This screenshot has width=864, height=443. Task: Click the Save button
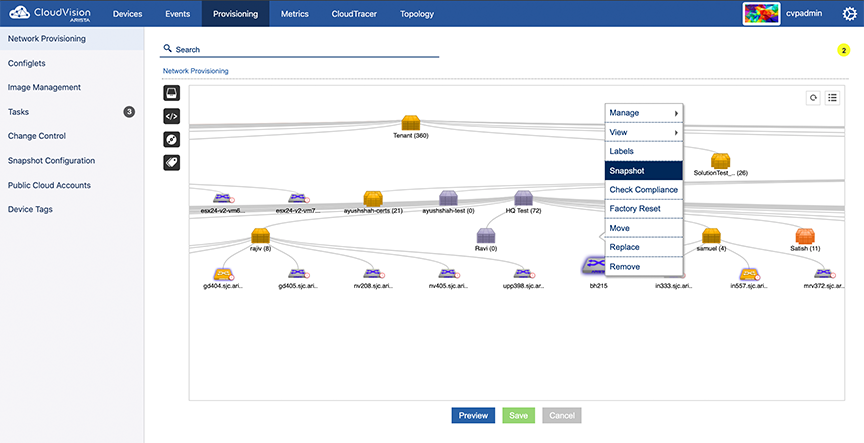click(x=519, y=415)
